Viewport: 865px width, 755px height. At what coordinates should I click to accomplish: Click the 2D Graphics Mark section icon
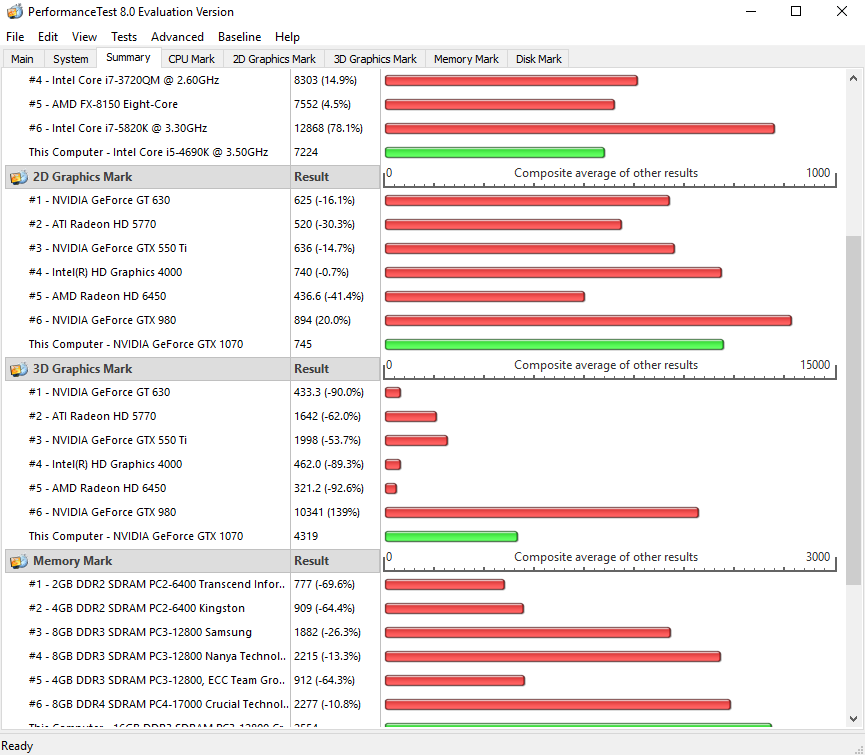[x=19, y=178]
